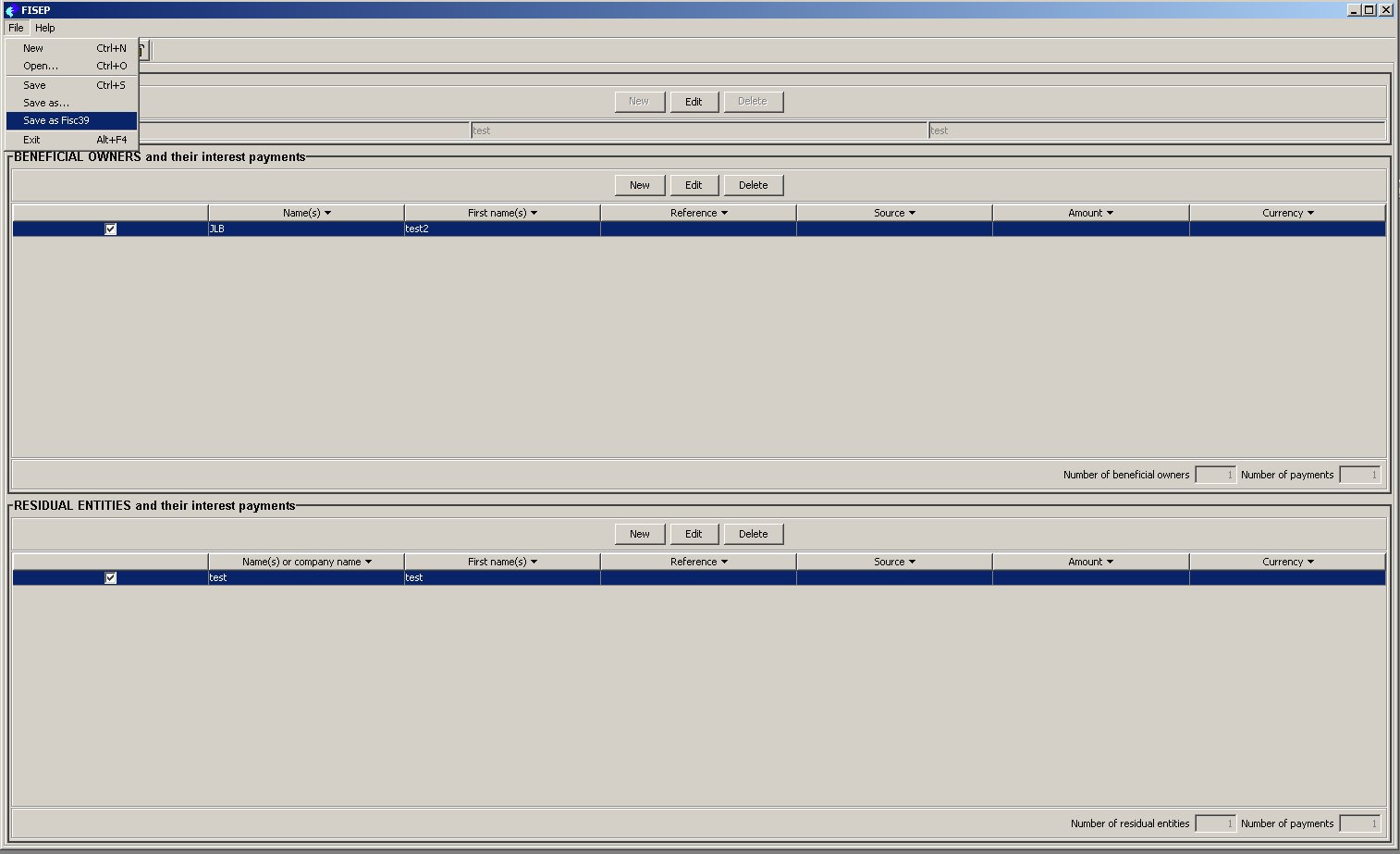Tick the checkbox in the JLB beneficial owner row
1400x854 pixels.
pyautogui.click(x=111, y=229)
